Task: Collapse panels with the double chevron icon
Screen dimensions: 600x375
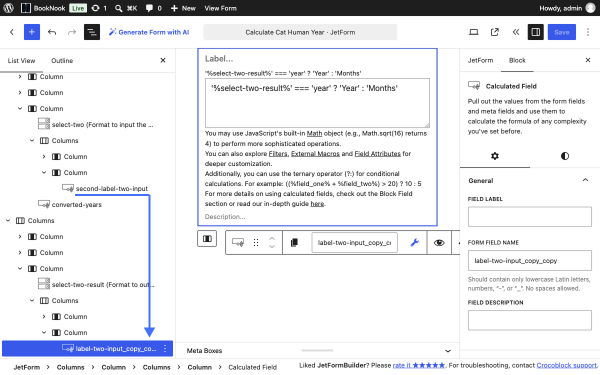Action: [516, 32]
